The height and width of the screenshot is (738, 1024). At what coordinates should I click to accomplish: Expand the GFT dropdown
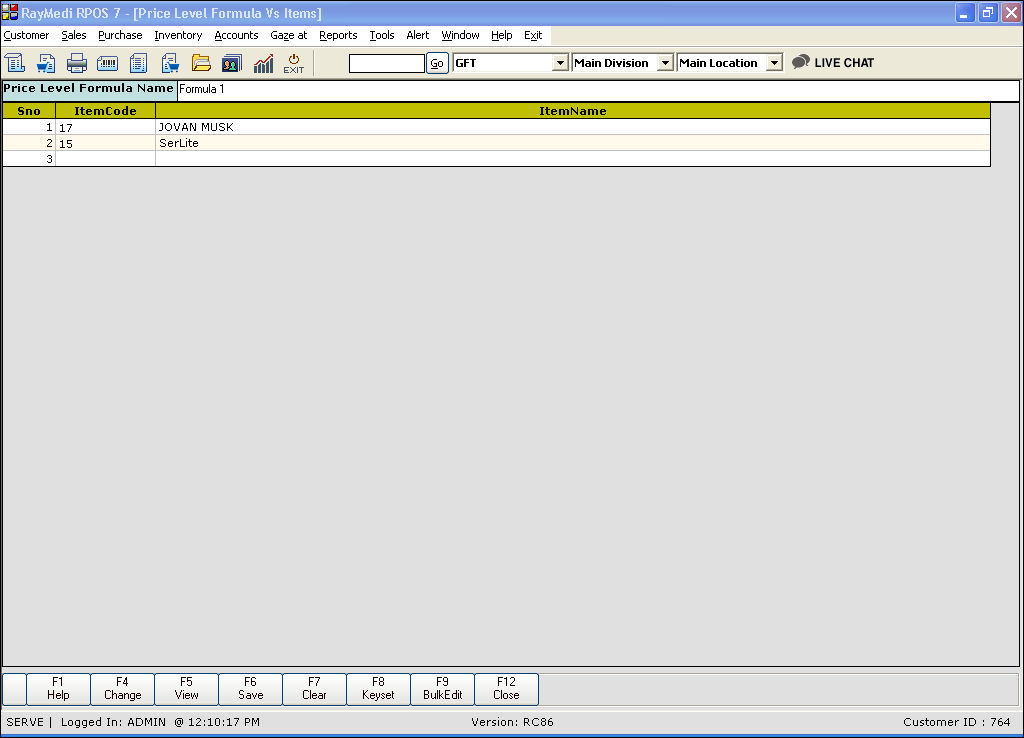[560, 63]
